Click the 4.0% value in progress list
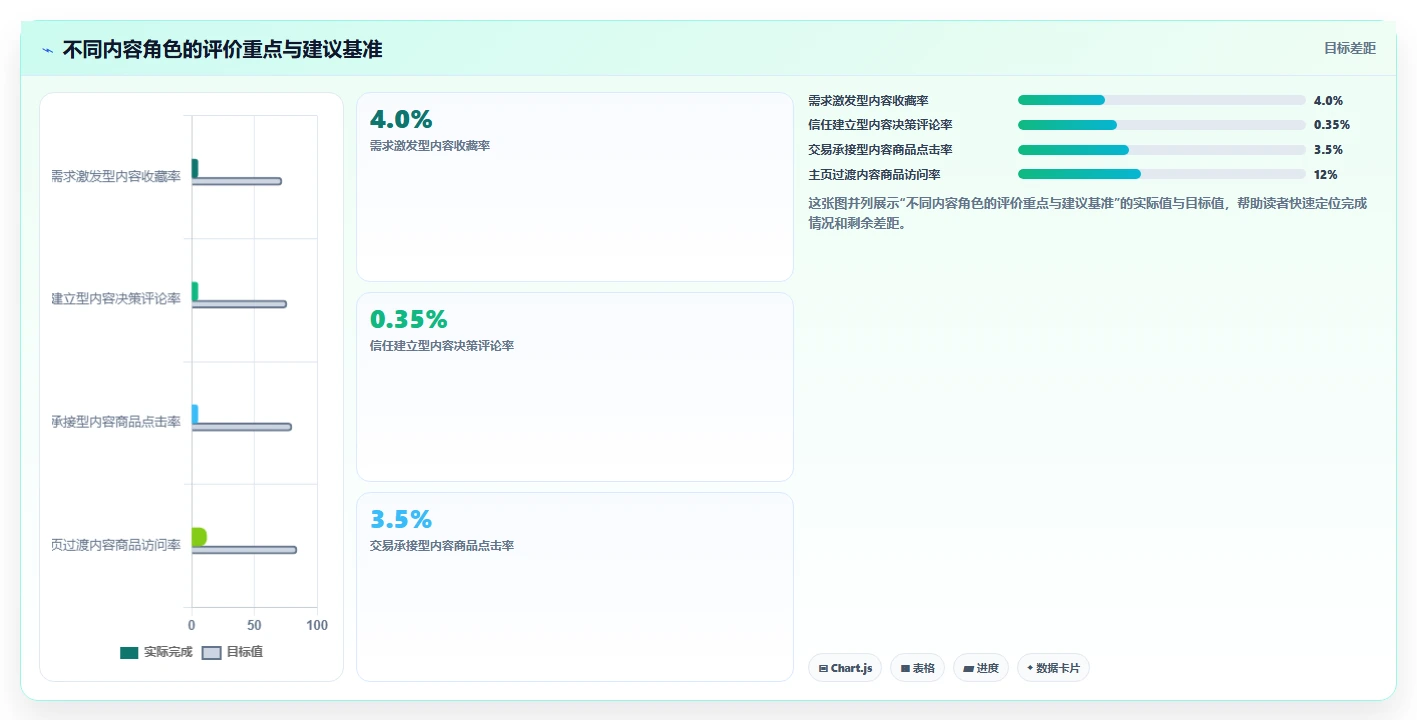 click(1328, 101)
